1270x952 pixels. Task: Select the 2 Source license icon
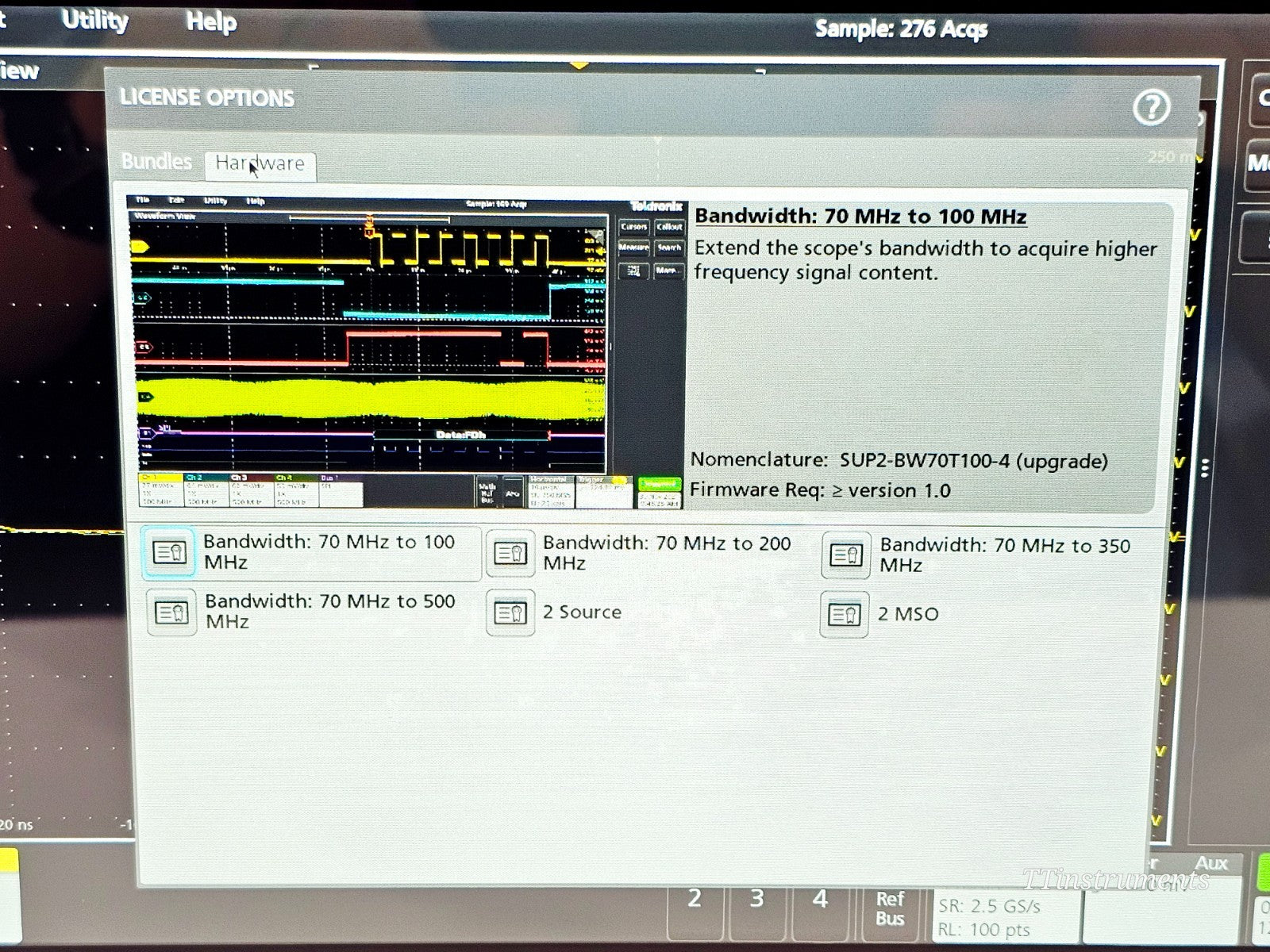510,612
